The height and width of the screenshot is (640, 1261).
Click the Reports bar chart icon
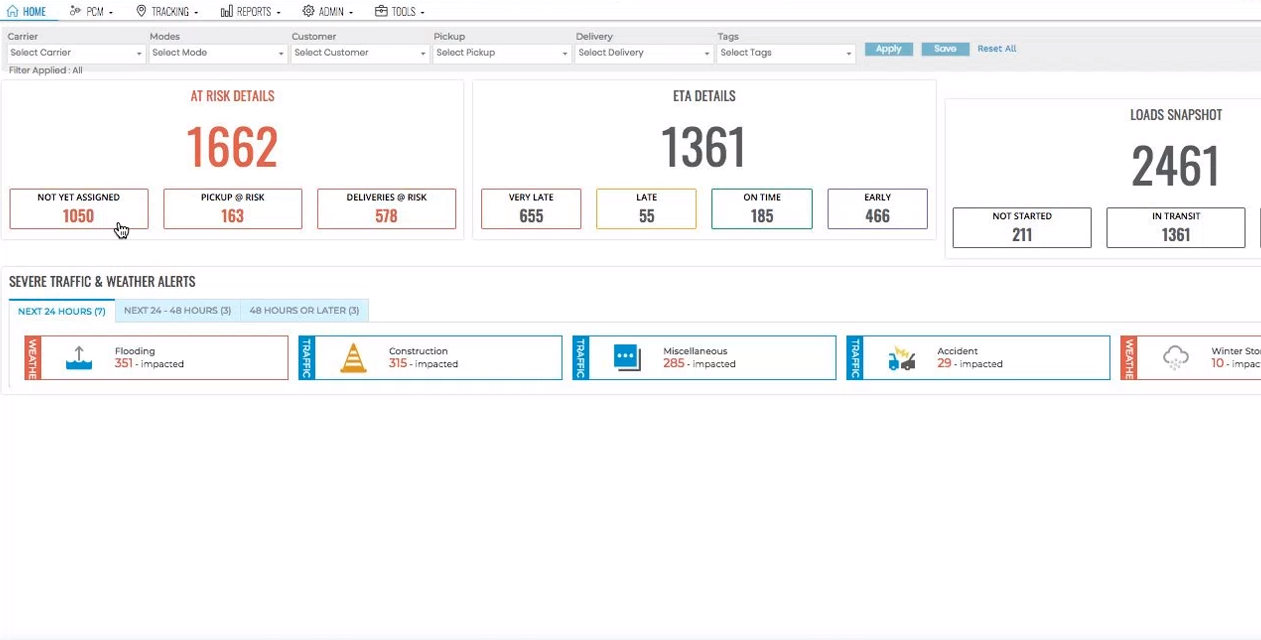point(227,12)
